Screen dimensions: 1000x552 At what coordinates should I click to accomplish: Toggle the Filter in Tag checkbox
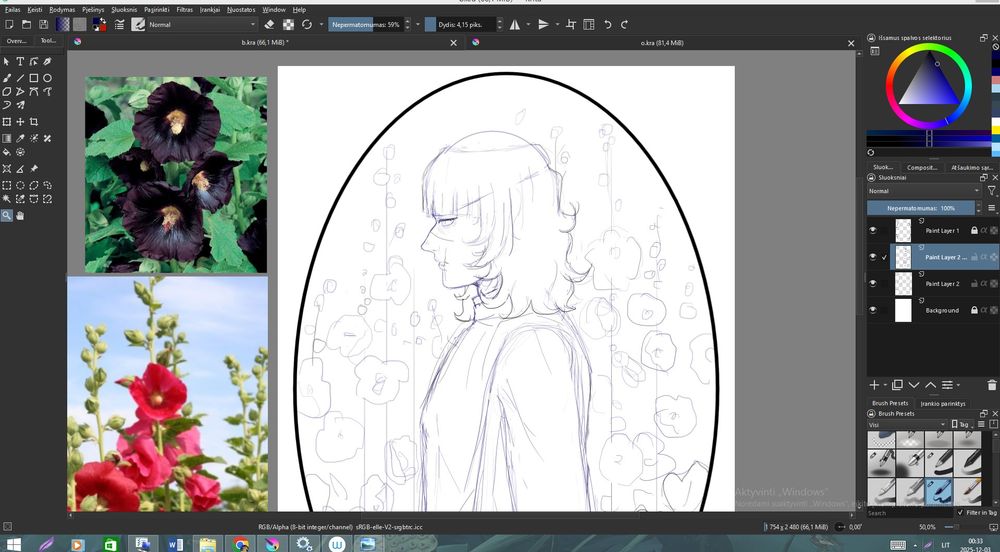(x=960, y=512)
